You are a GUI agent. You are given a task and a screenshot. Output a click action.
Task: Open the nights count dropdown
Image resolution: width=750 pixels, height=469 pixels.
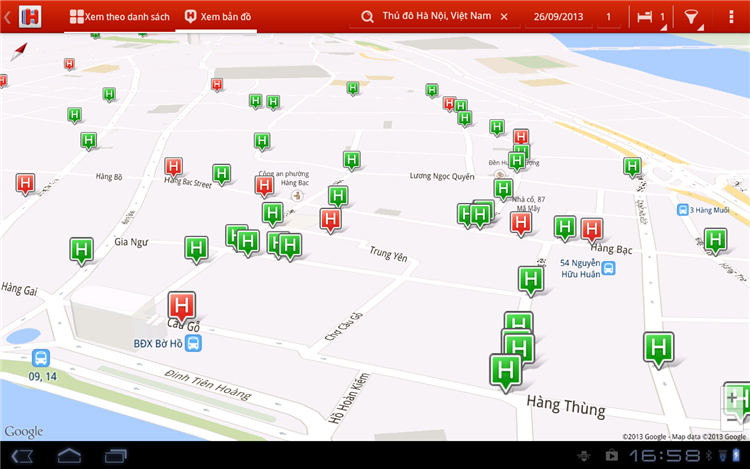tap(608, 17)
